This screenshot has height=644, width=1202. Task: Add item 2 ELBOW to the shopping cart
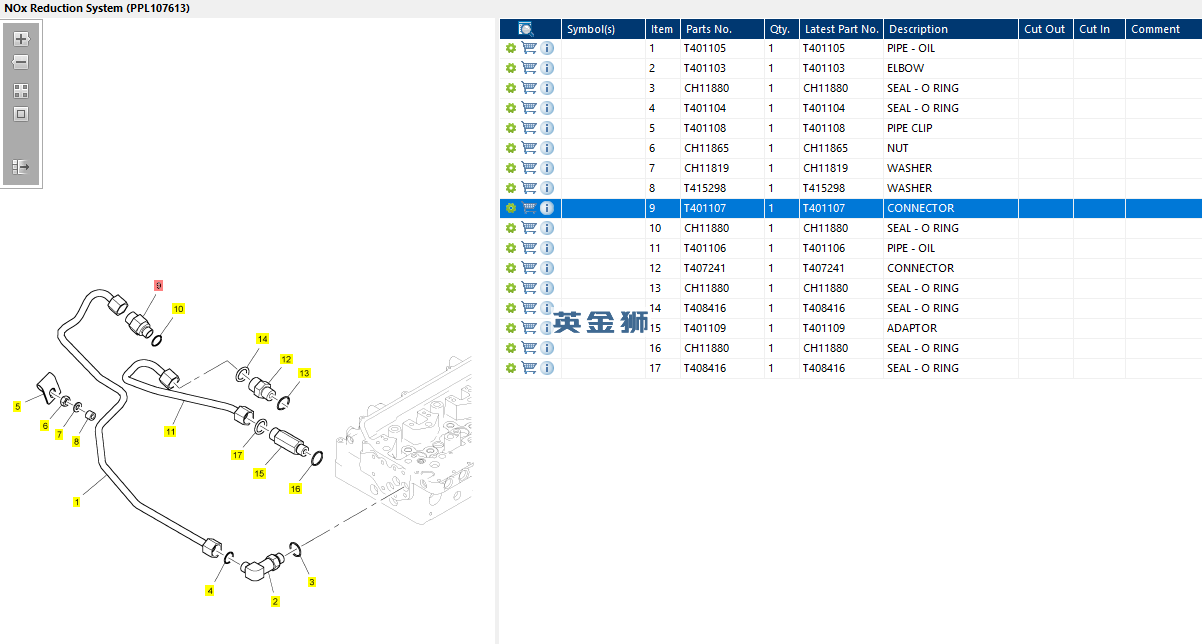(x=529, y=68)
